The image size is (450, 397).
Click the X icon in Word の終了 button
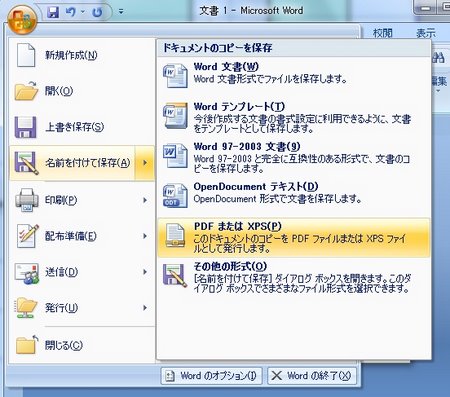(277, 376)
